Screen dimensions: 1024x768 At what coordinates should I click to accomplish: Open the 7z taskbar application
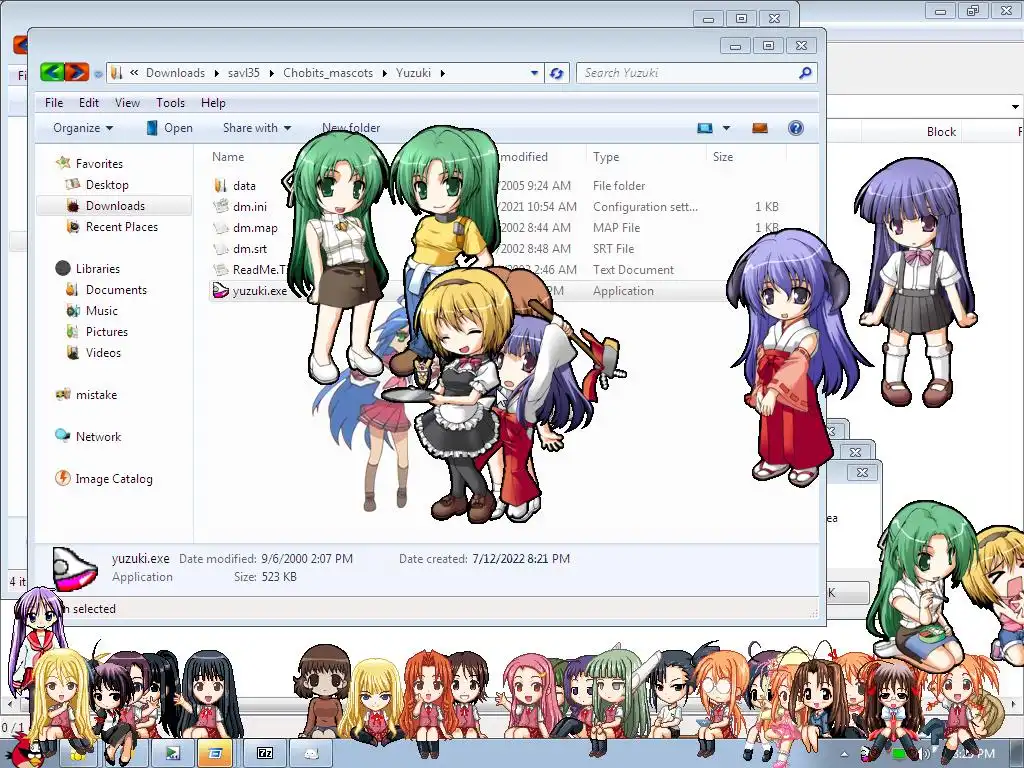[265, 753]
